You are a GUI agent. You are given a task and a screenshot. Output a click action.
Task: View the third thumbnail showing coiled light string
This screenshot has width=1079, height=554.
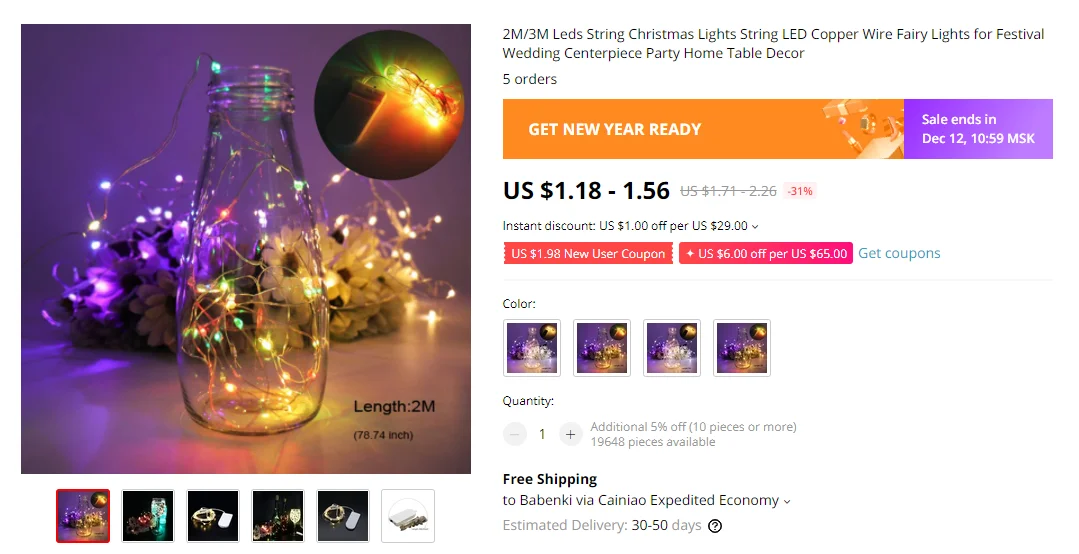click(213, 516)
